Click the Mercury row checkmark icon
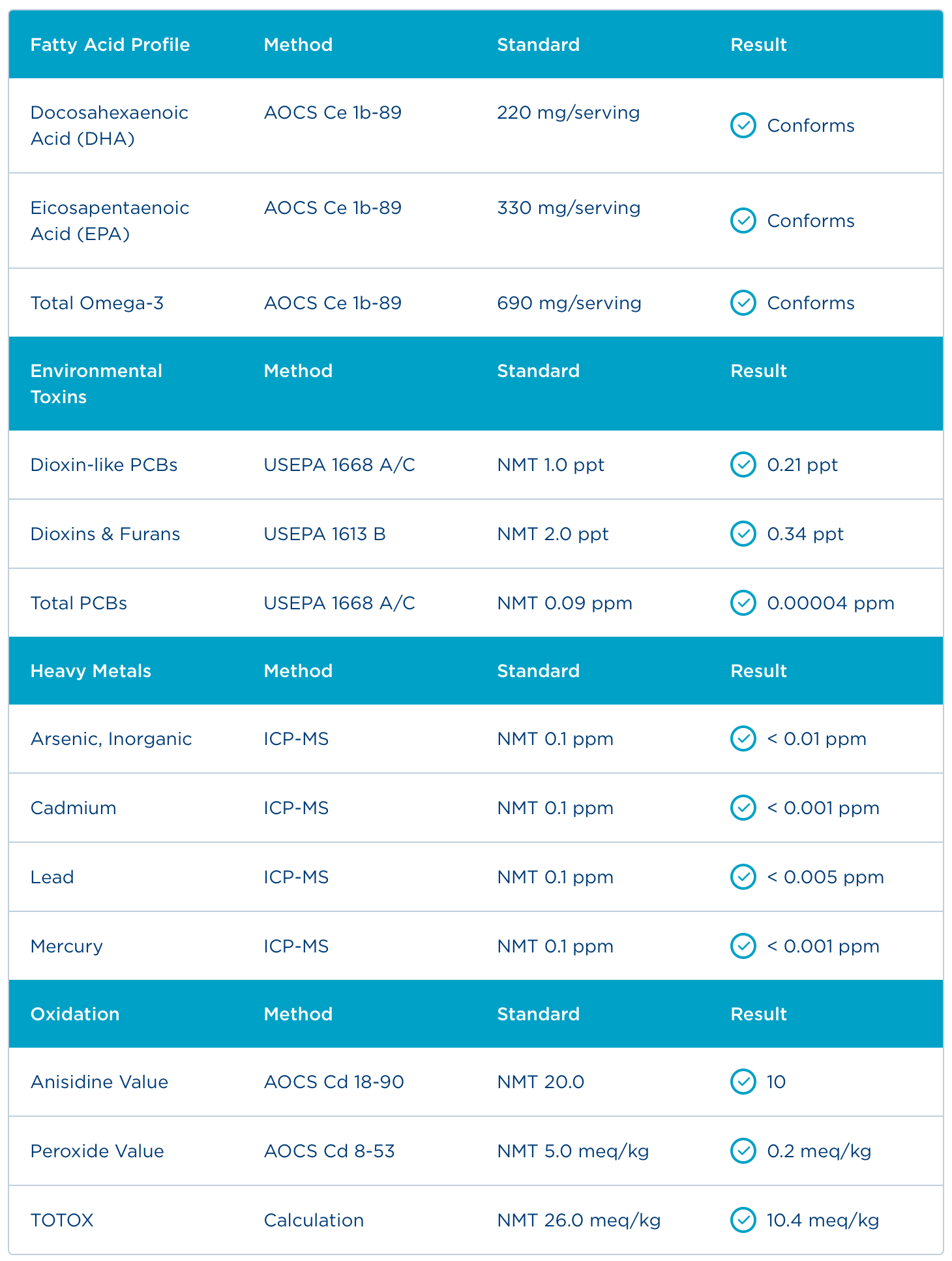Viewport: 952px width, 1261px height. point(743,946)
